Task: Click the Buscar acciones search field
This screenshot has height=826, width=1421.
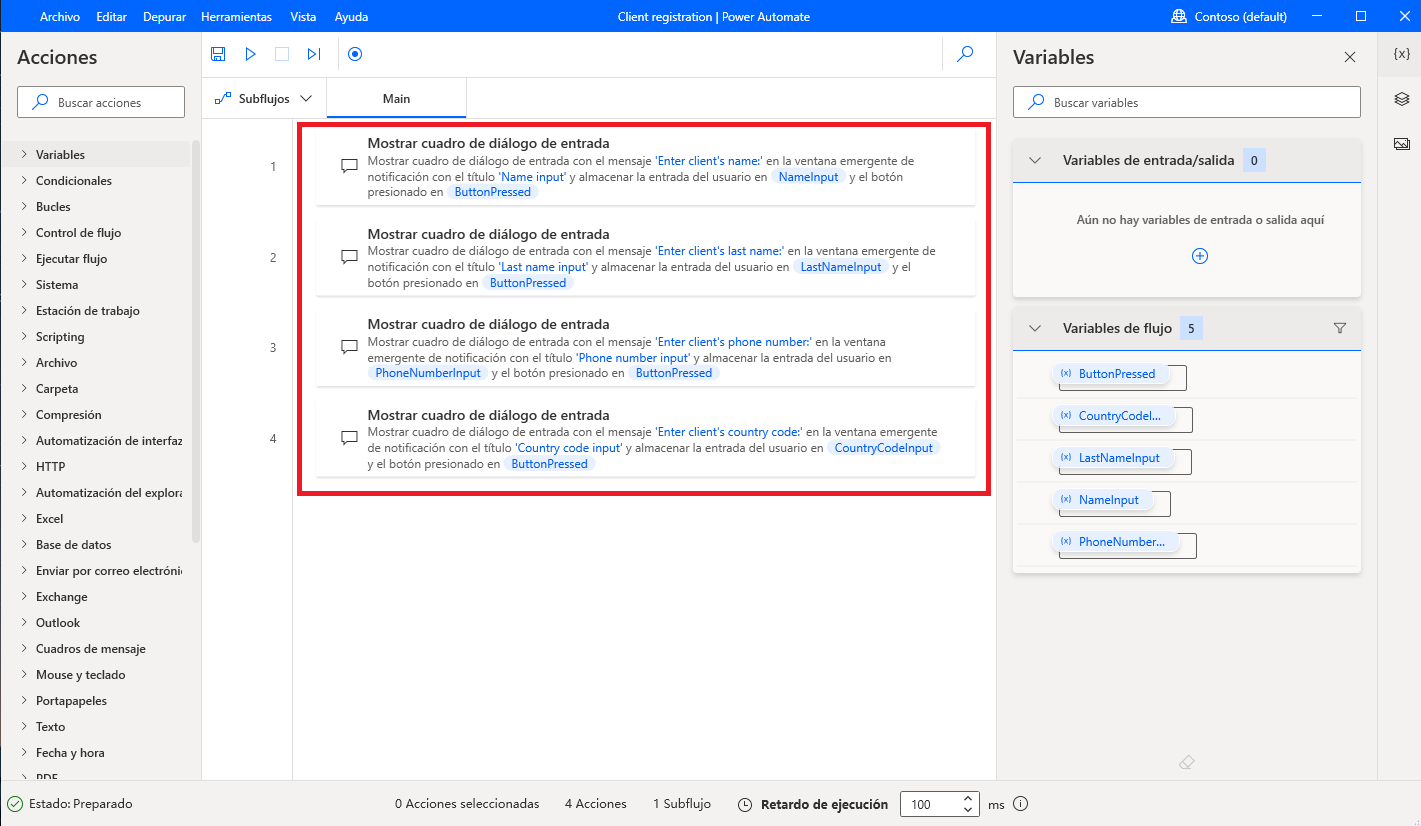Action: (100, 101)
